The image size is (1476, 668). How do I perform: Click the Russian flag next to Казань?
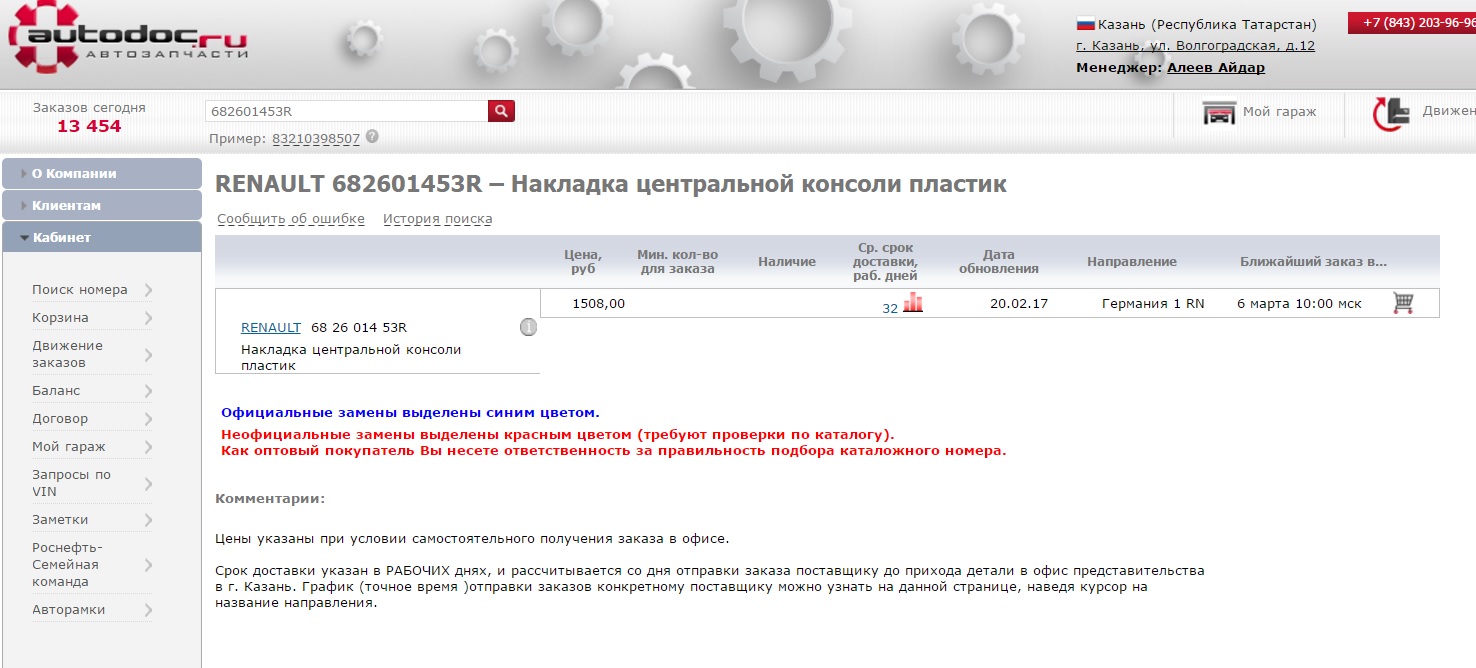tap(1085, 24)
